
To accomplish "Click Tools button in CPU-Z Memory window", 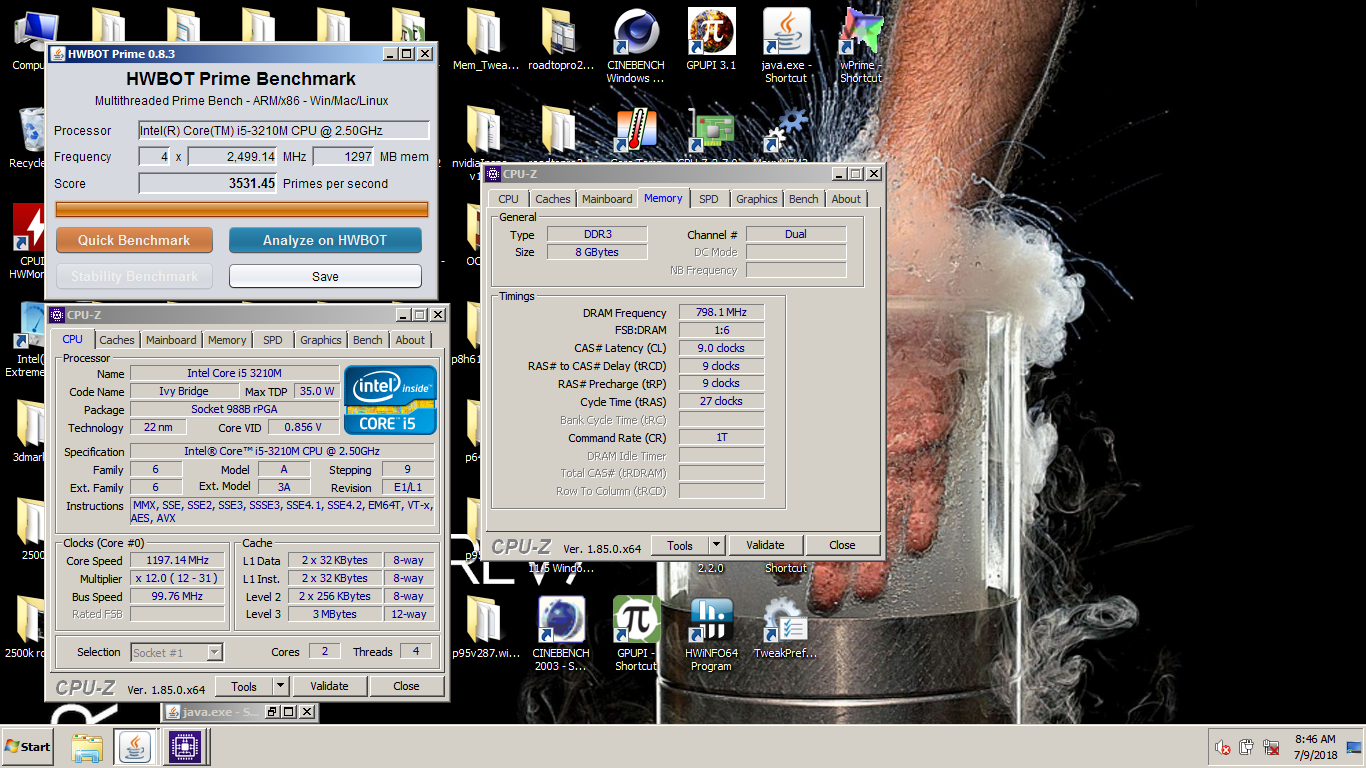I will [x=680, y=545].
